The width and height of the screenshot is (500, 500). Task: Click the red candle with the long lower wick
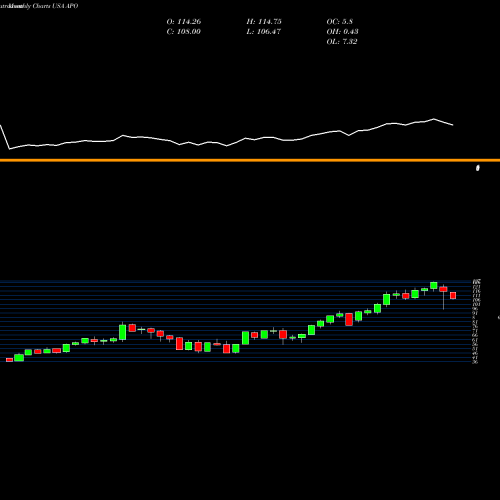click(443, 289)
